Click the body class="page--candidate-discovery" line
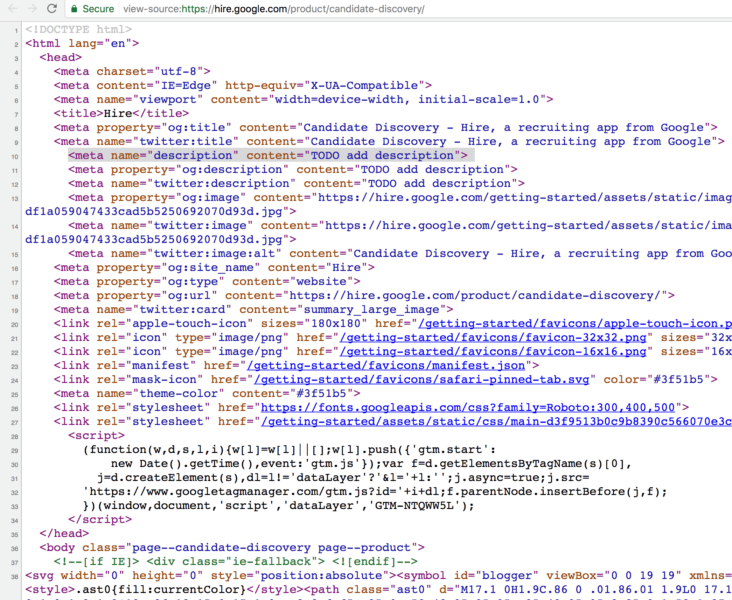 click(232, 548)
